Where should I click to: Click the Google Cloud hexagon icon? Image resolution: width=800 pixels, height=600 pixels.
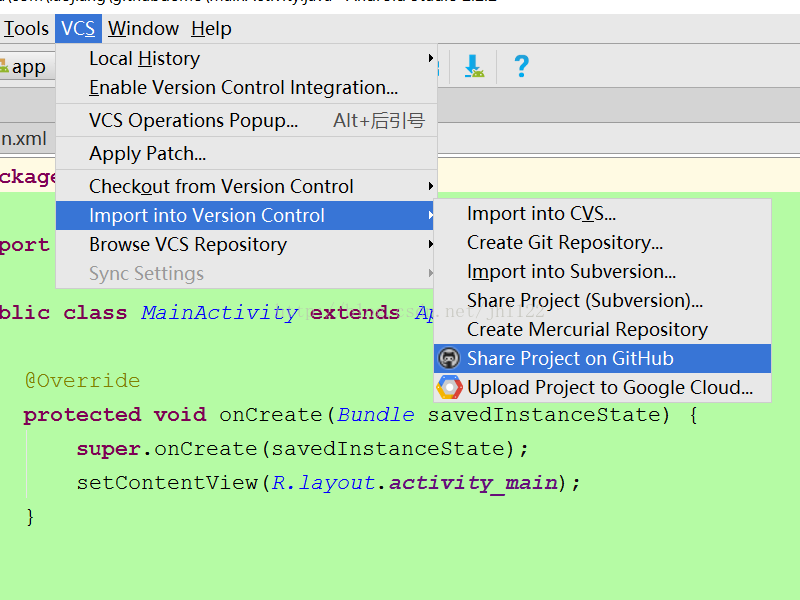coord(449,387)
